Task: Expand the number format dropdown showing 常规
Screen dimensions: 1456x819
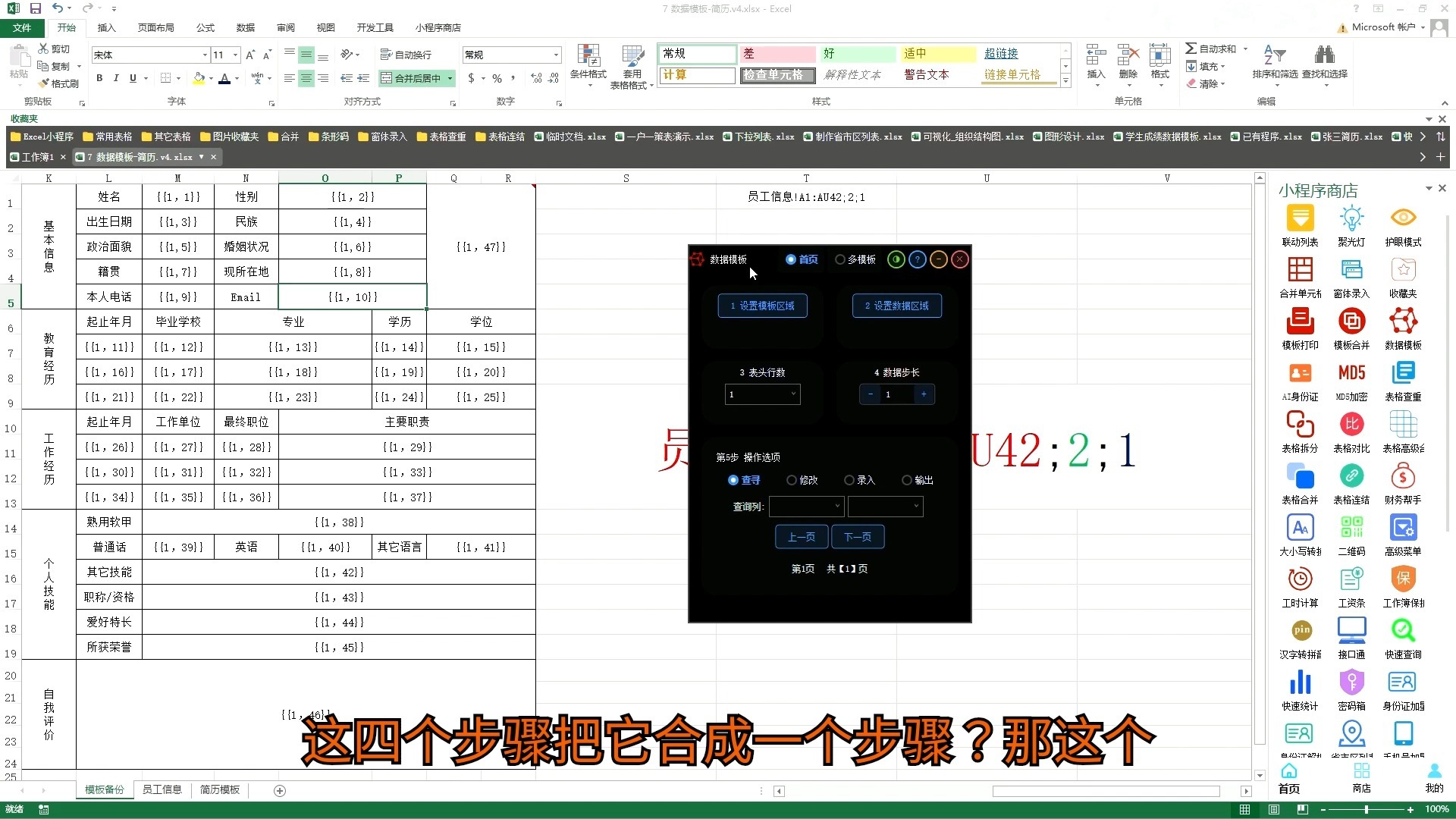Action: tap(557, 55)
